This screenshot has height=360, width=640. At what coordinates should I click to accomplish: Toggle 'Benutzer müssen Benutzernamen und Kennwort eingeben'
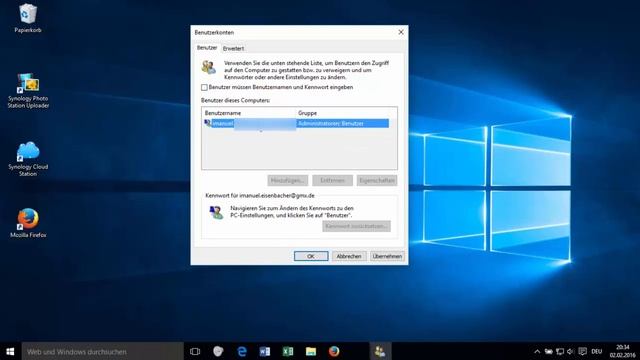tap(204, 87)
